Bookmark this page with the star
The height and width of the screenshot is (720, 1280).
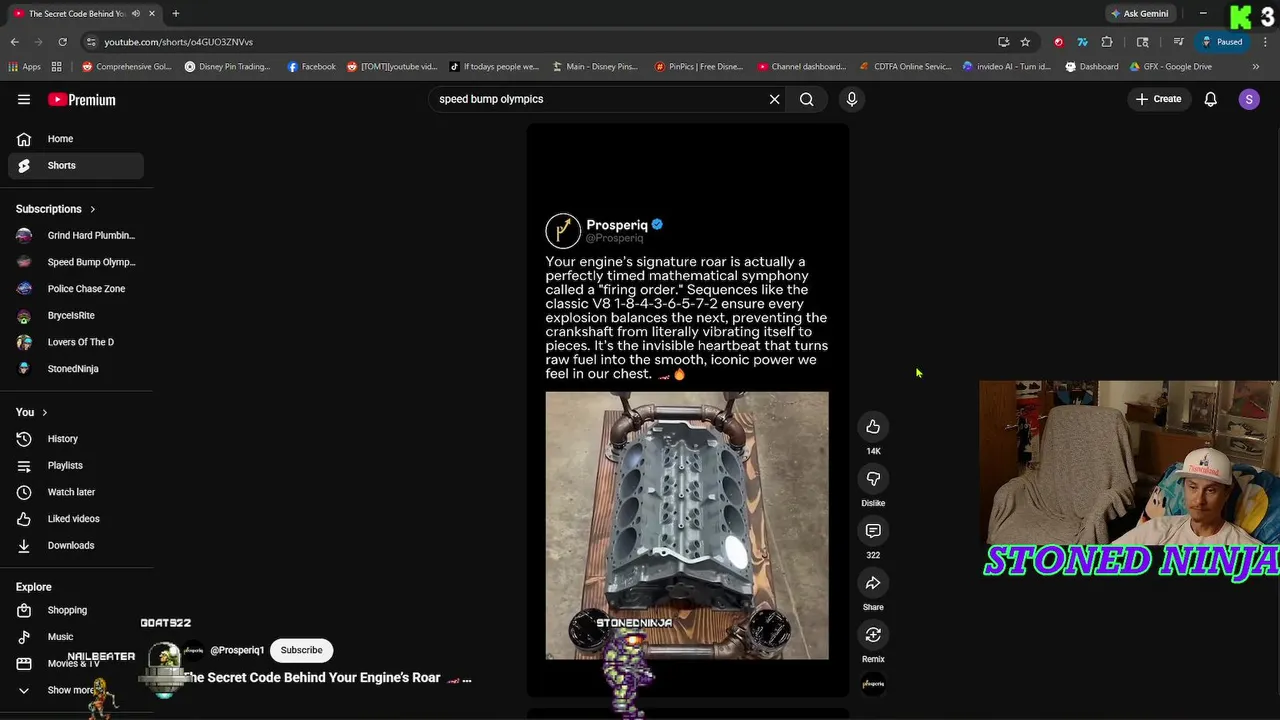coord(1025,42)
